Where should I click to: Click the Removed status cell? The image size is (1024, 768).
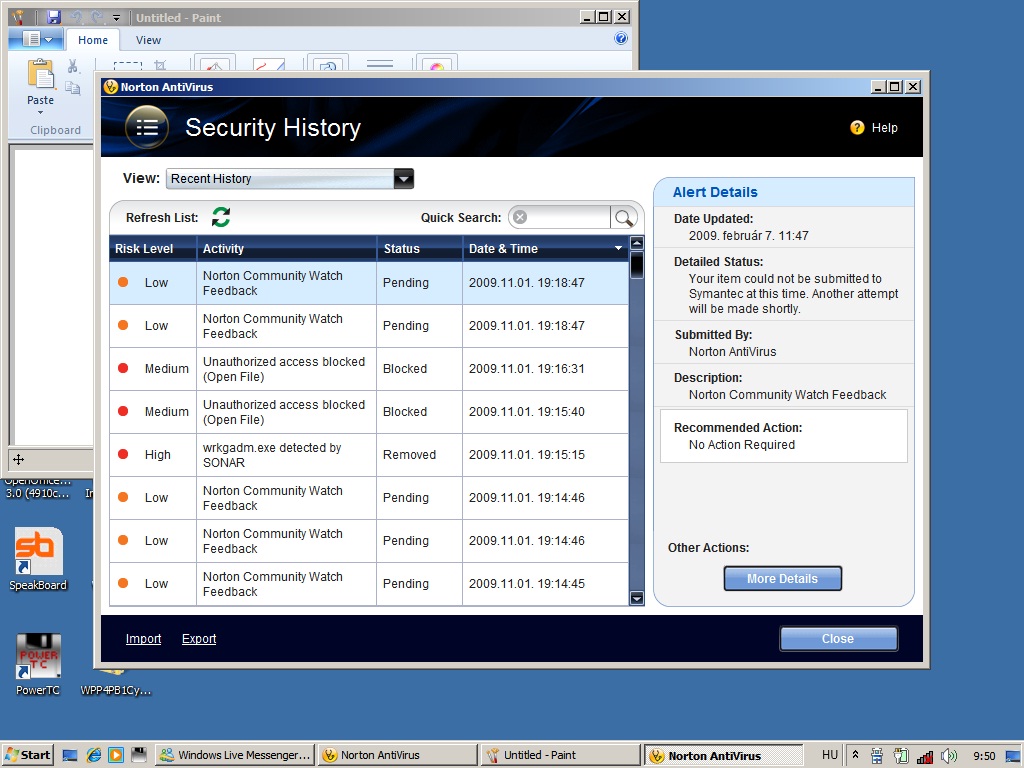tap(419, 455)
